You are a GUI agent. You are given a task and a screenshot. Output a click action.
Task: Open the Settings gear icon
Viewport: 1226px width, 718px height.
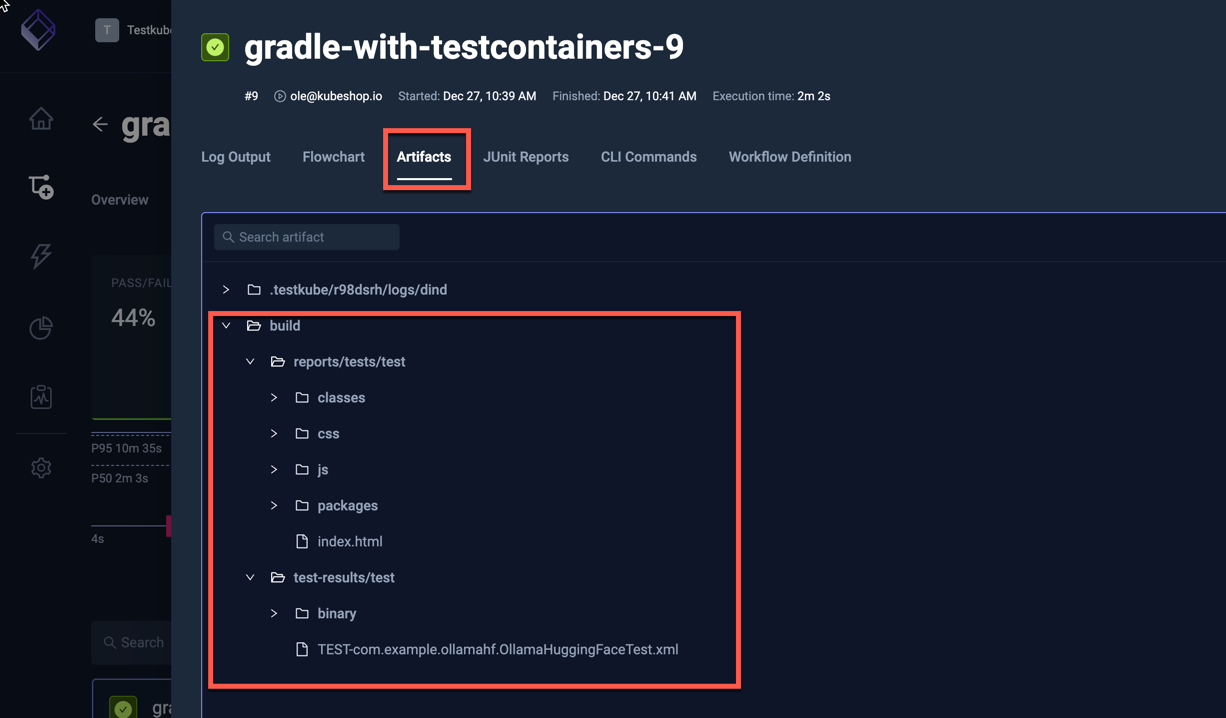pos(40,468)
